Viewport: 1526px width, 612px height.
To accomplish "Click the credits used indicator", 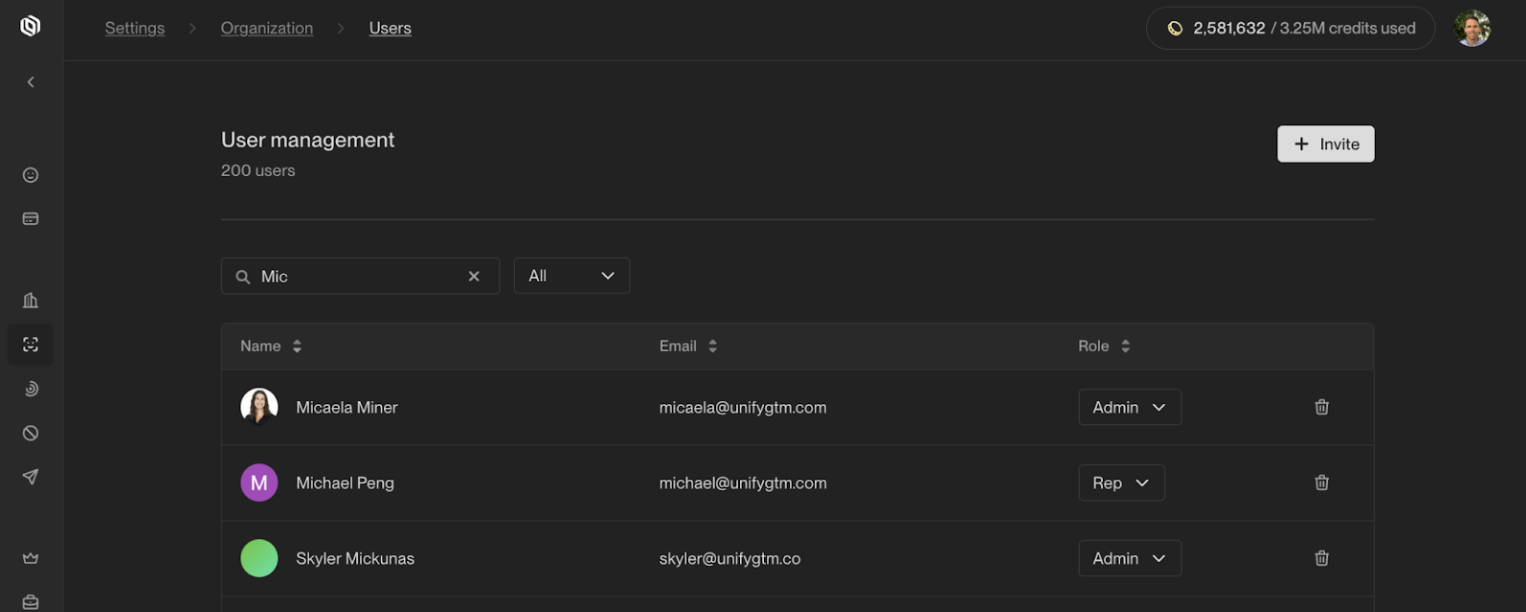I will 1291,29.
